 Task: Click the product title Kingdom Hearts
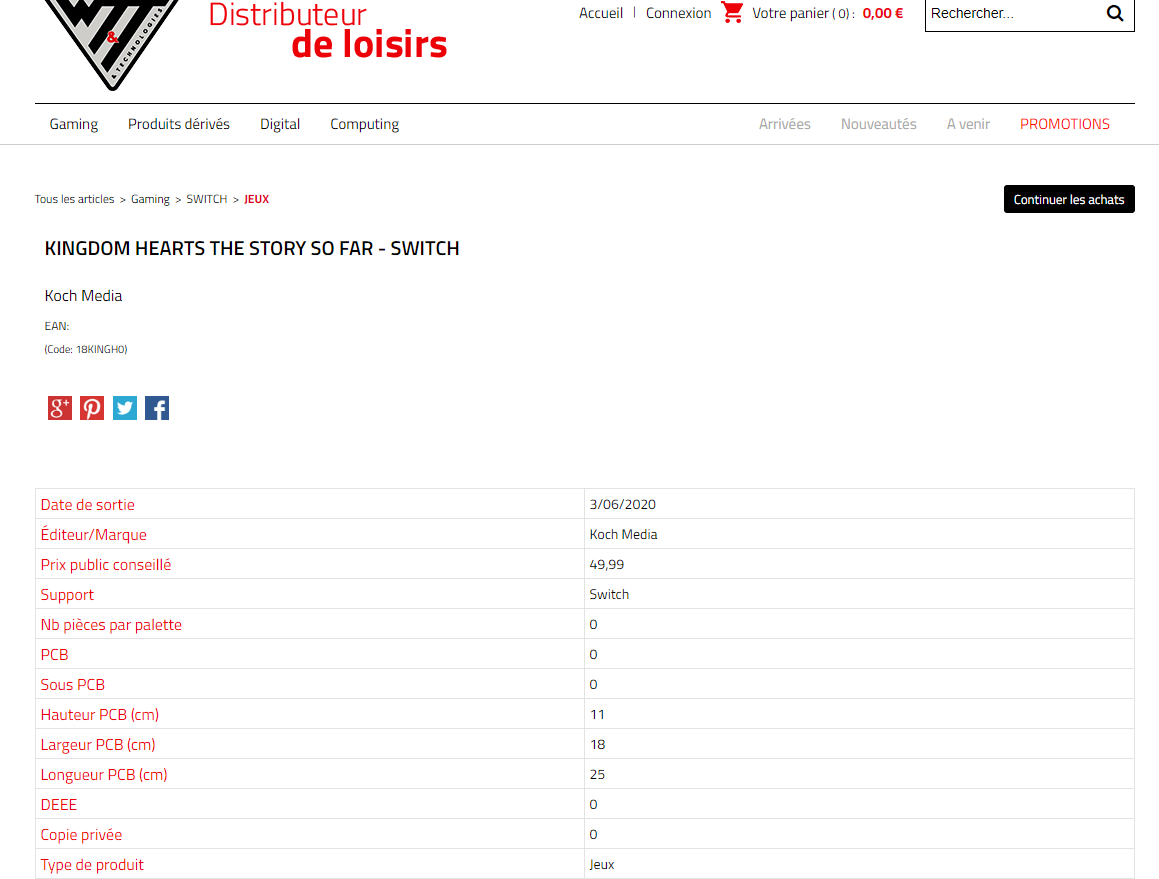pos(252,248)
